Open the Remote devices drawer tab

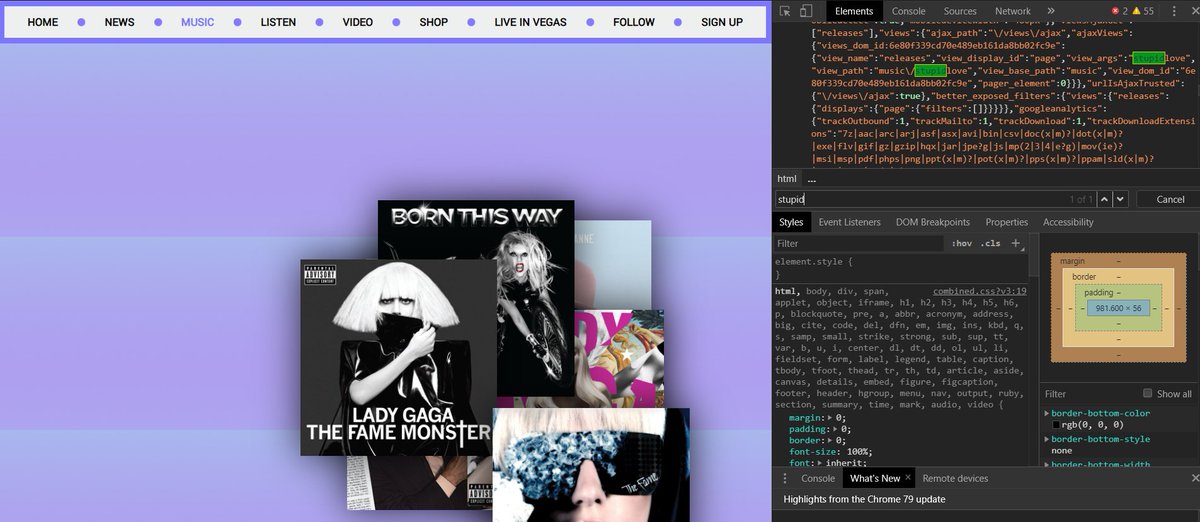coord(955,478)
